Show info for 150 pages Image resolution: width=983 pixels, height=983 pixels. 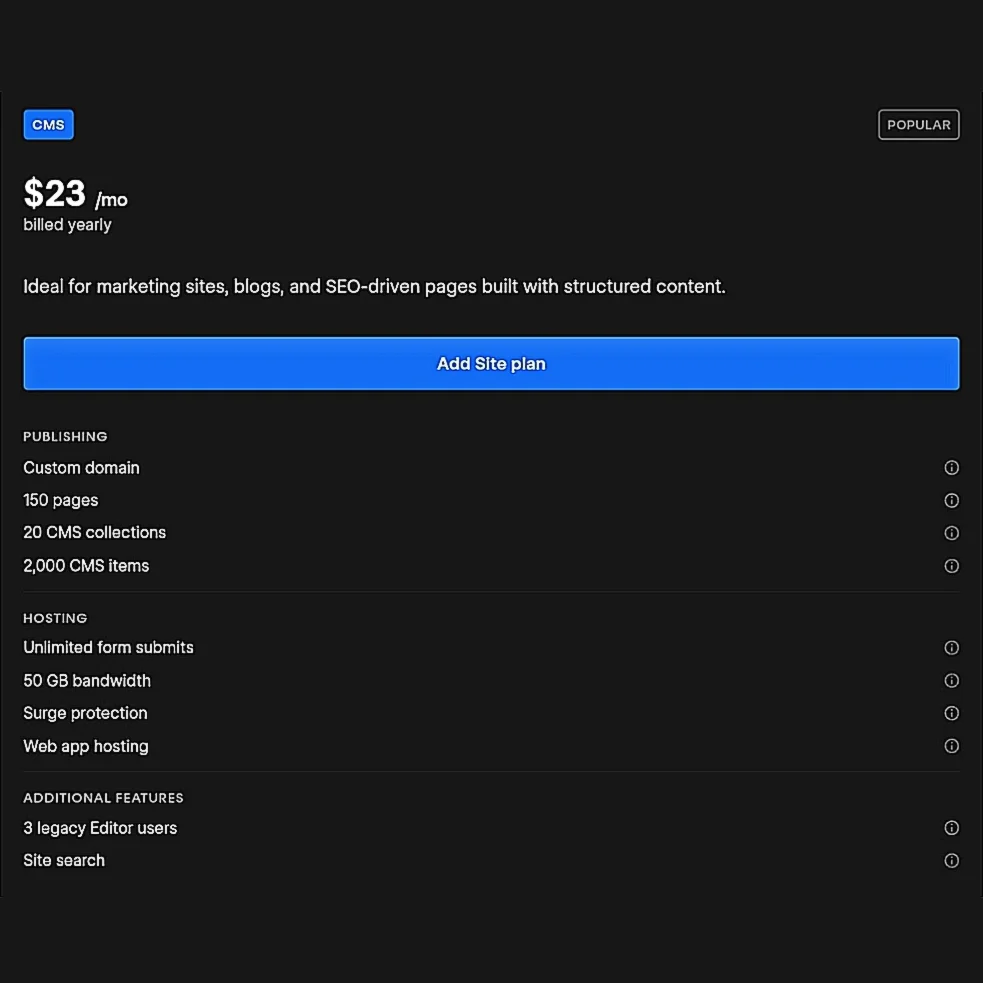click(x=951, y=501)
